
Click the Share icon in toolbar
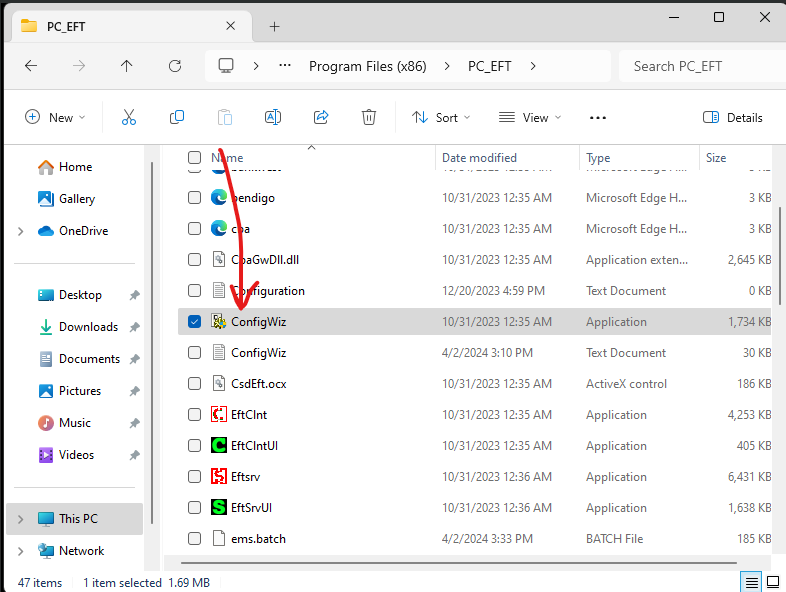click(321, 117)
